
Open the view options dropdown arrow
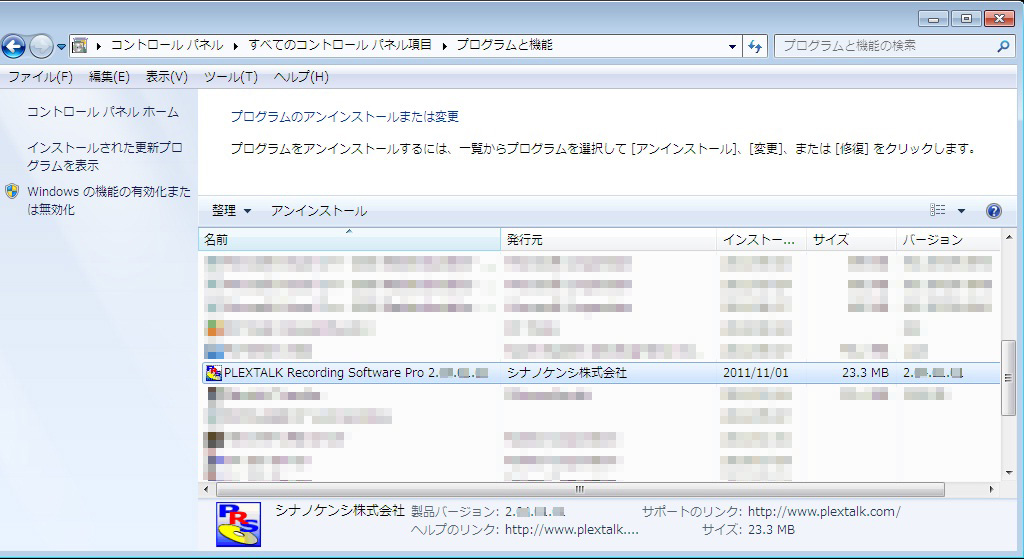click(961, 211)
